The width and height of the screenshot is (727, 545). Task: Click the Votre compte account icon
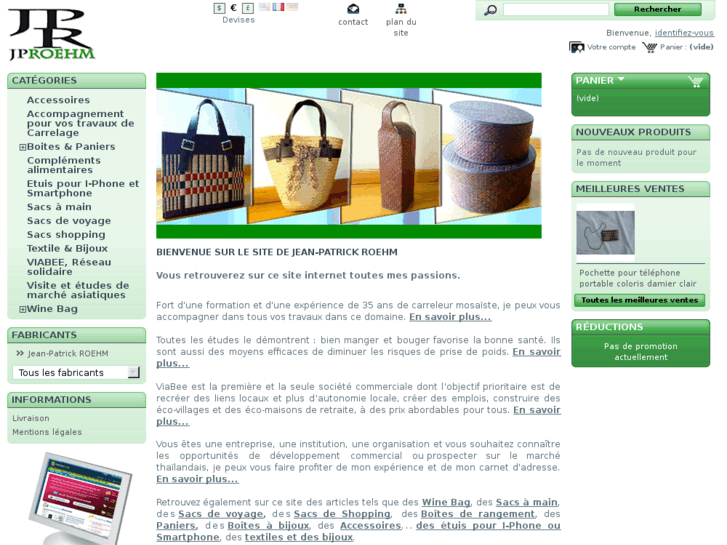point(577,47)
